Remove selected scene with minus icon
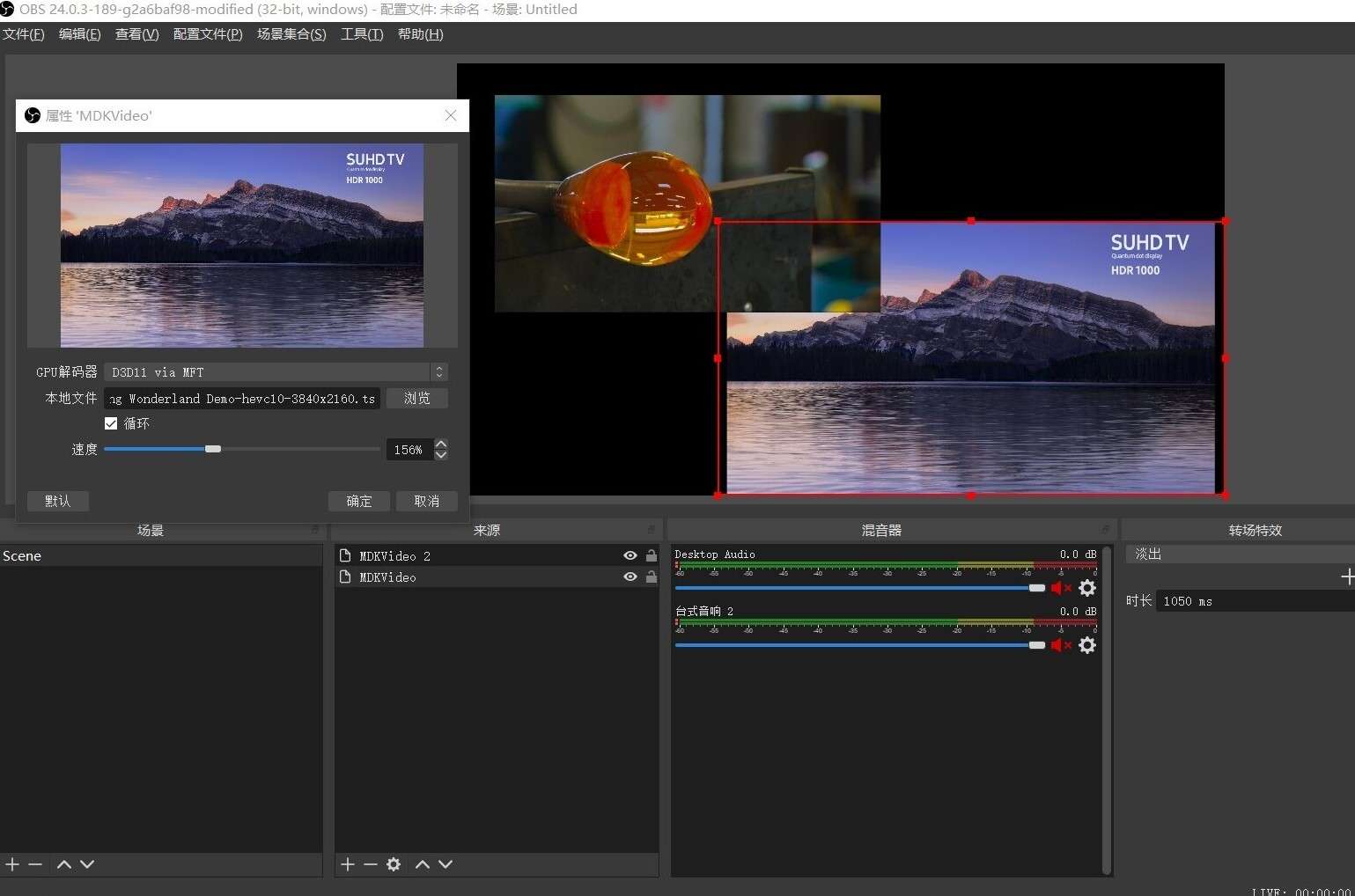Viewport: 1355px width, 896px height. [x=35, y=864]
